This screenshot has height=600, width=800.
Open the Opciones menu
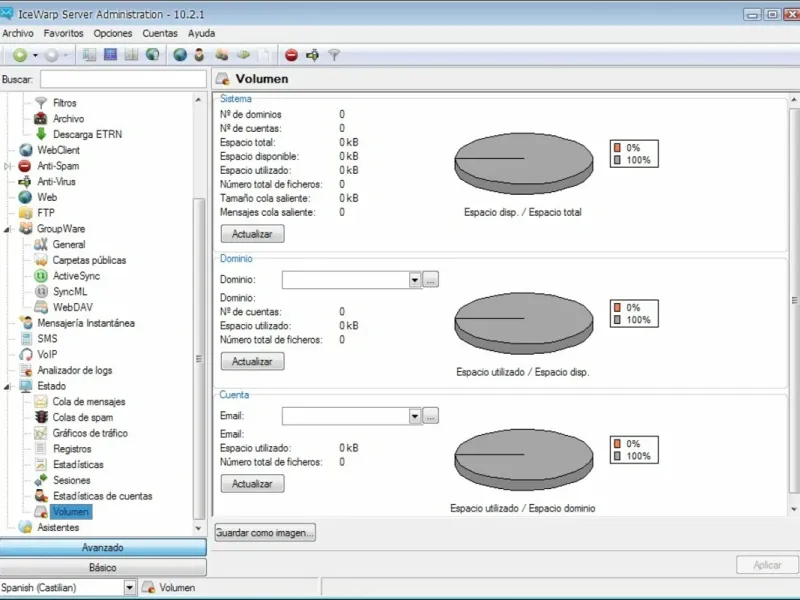113,34
